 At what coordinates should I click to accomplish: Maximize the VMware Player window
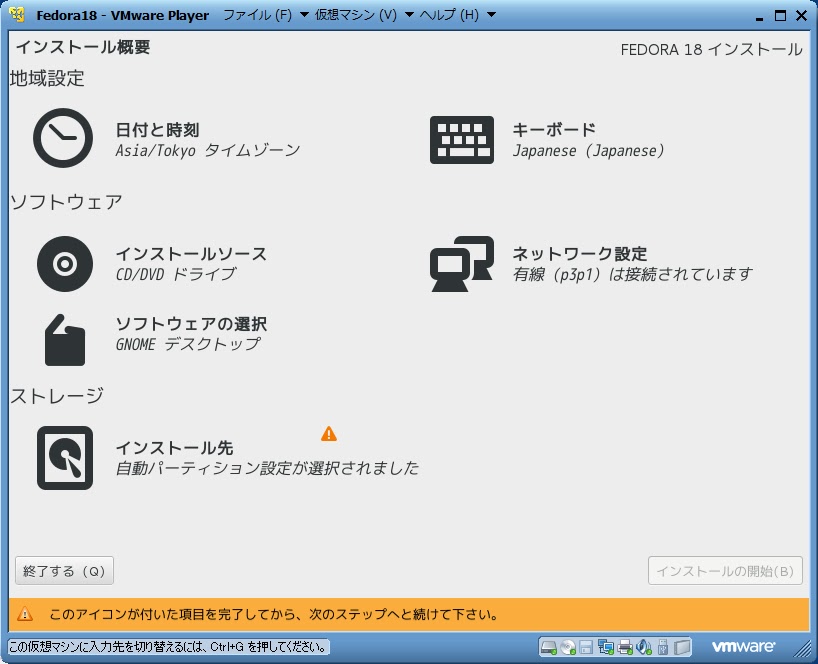click(x=780, y=16)
